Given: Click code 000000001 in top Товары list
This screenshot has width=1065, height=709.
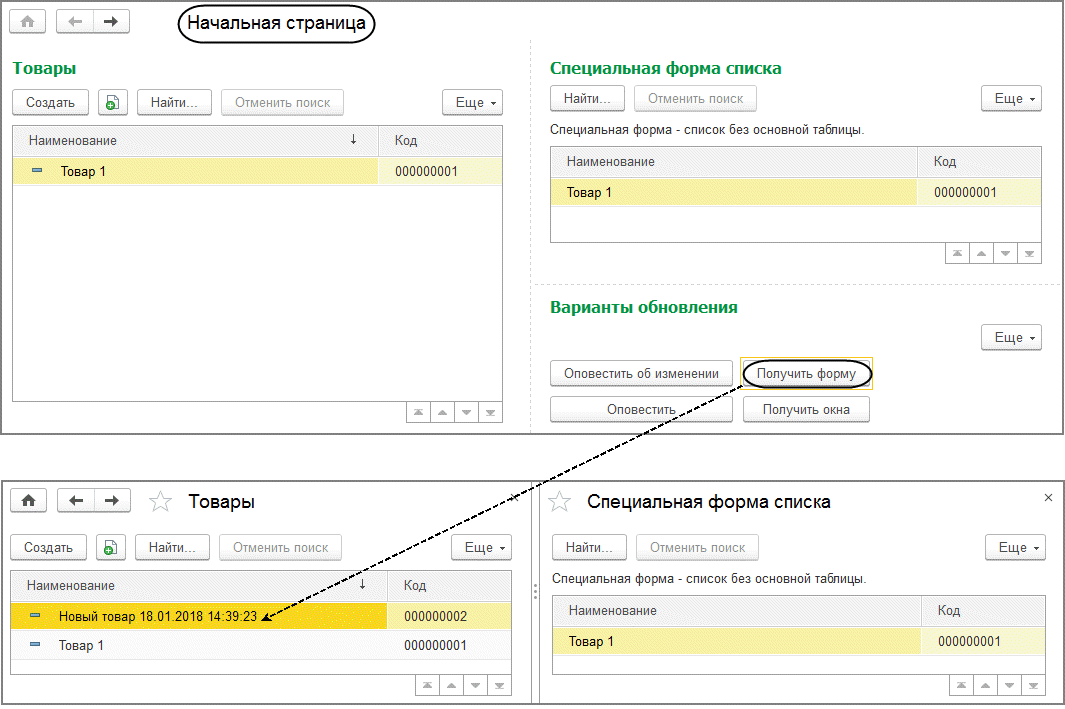Looking at the screenshot, I should (427, 172).
